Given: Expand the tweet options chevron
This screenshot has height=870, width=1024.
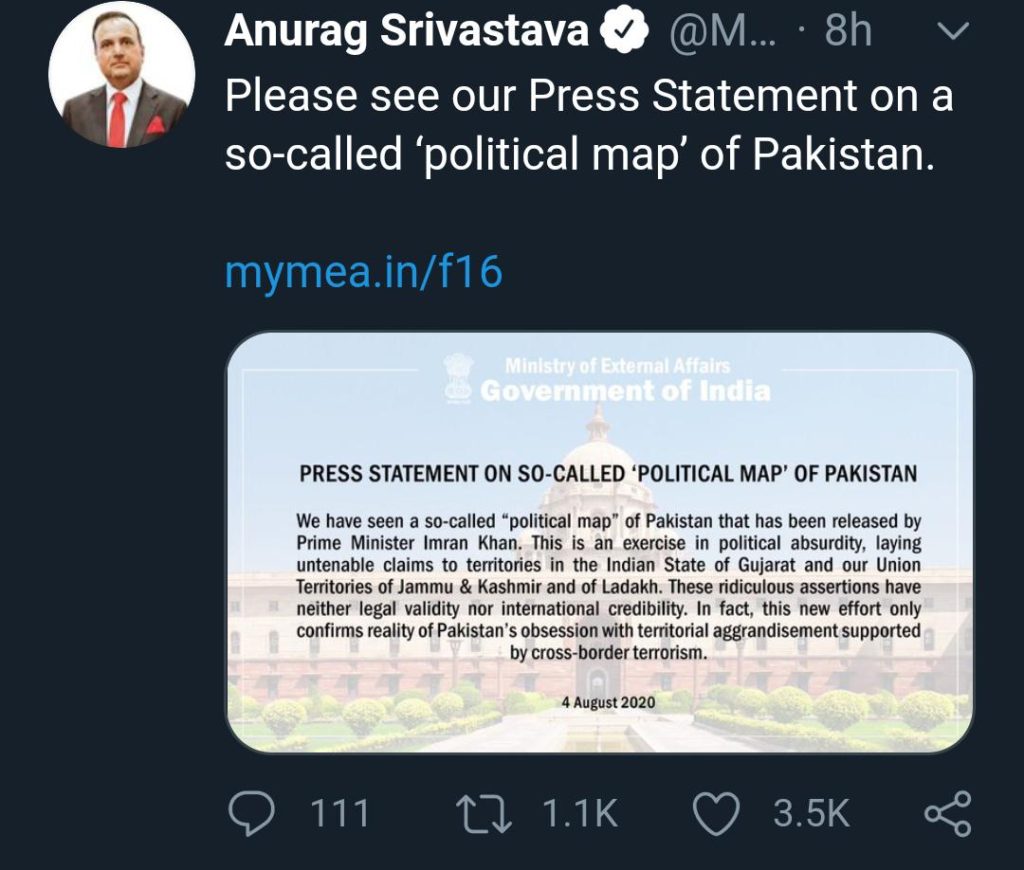Looking at the screenshot, I should tap(955, 34).
